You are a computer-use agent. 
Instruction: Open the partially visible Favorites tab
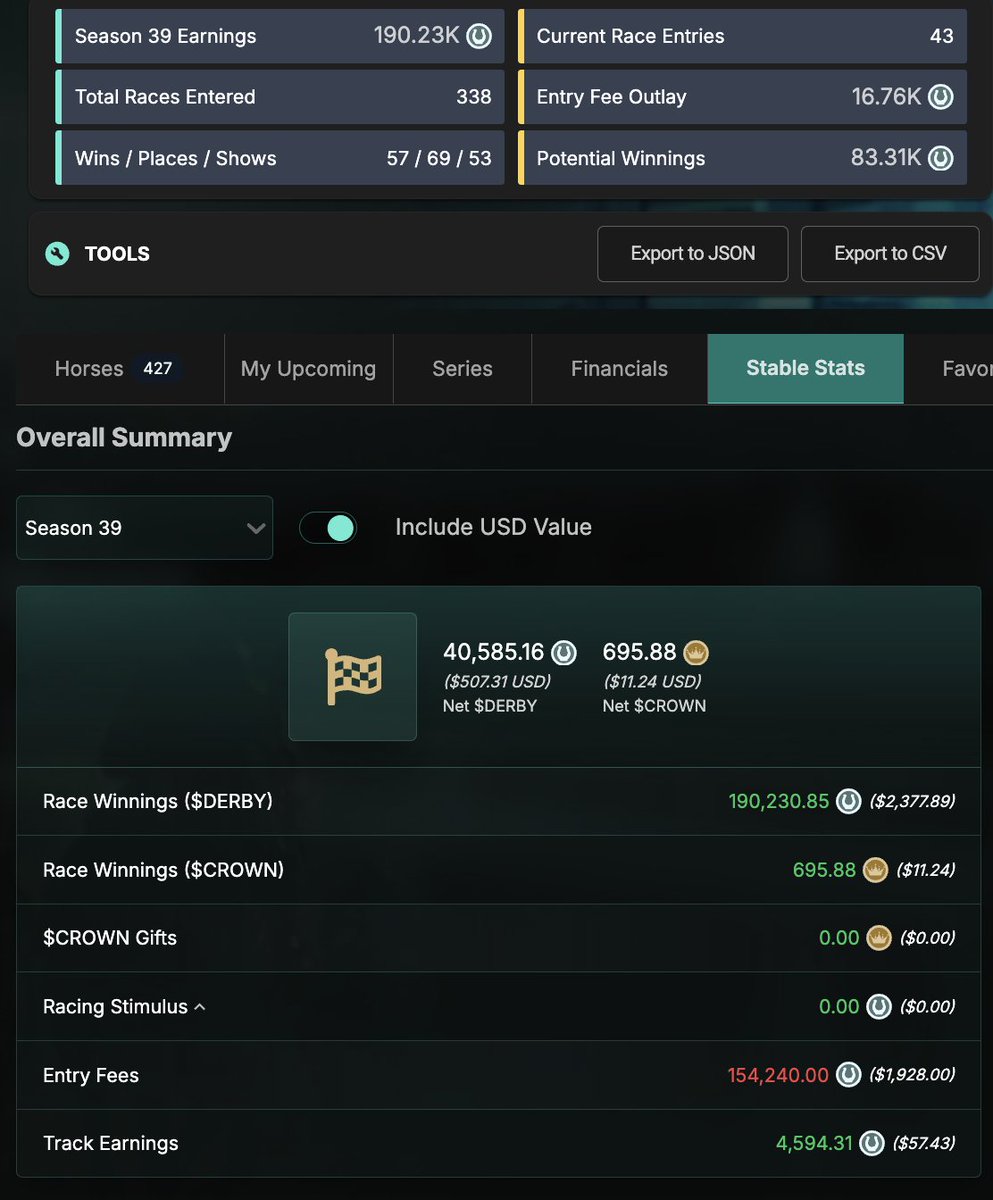(949, 369)
